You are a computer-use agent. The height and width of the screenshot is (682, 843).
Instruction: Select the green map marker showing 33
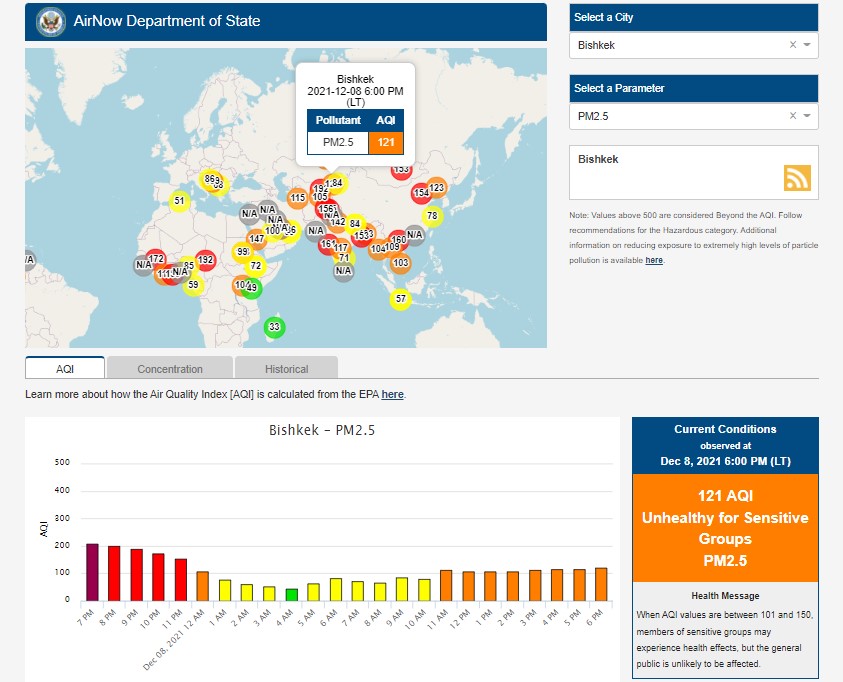tap(274, 327)
